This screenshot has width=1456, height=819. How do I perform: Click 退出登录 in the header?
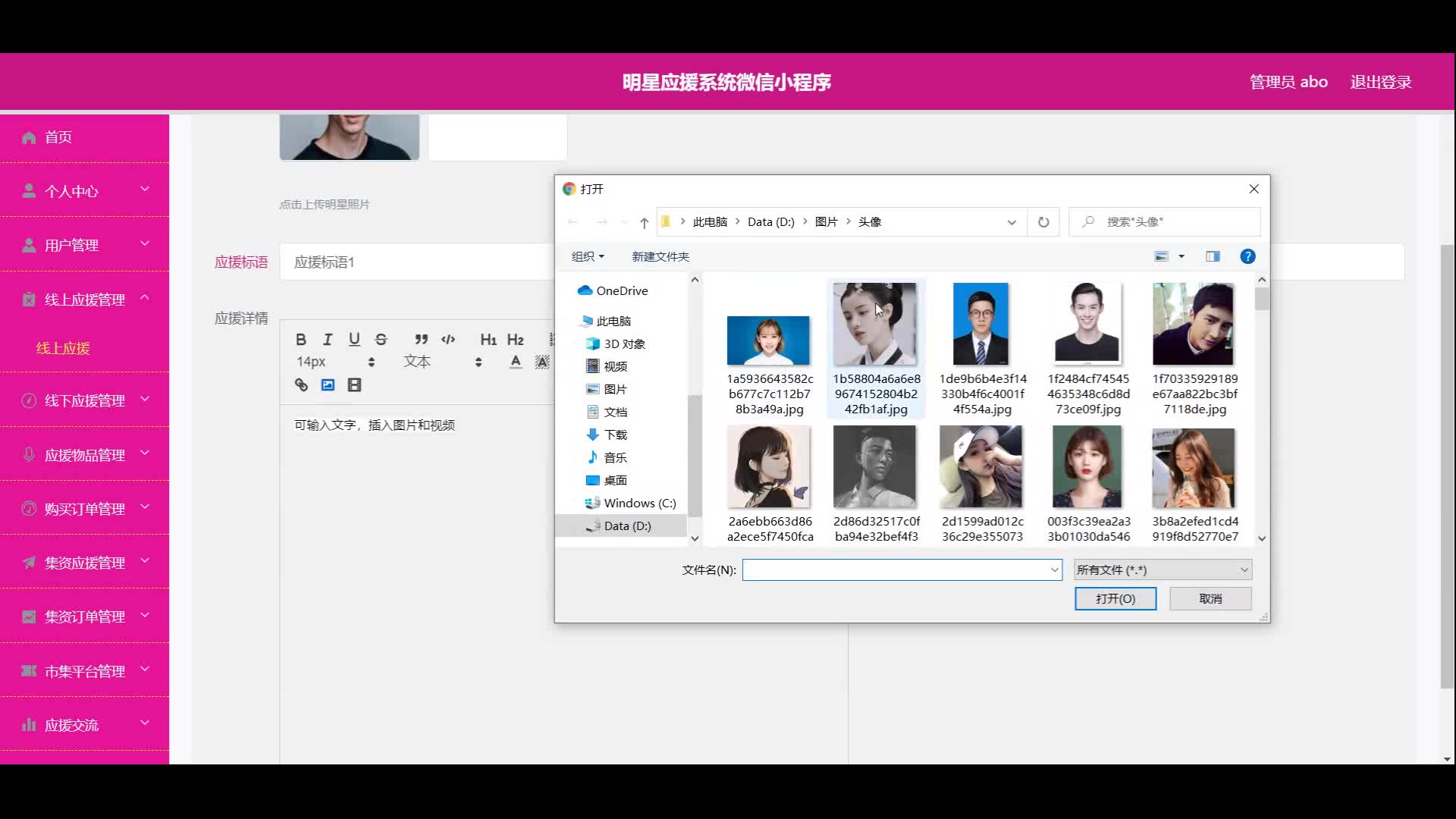(x=1380, y=82)
